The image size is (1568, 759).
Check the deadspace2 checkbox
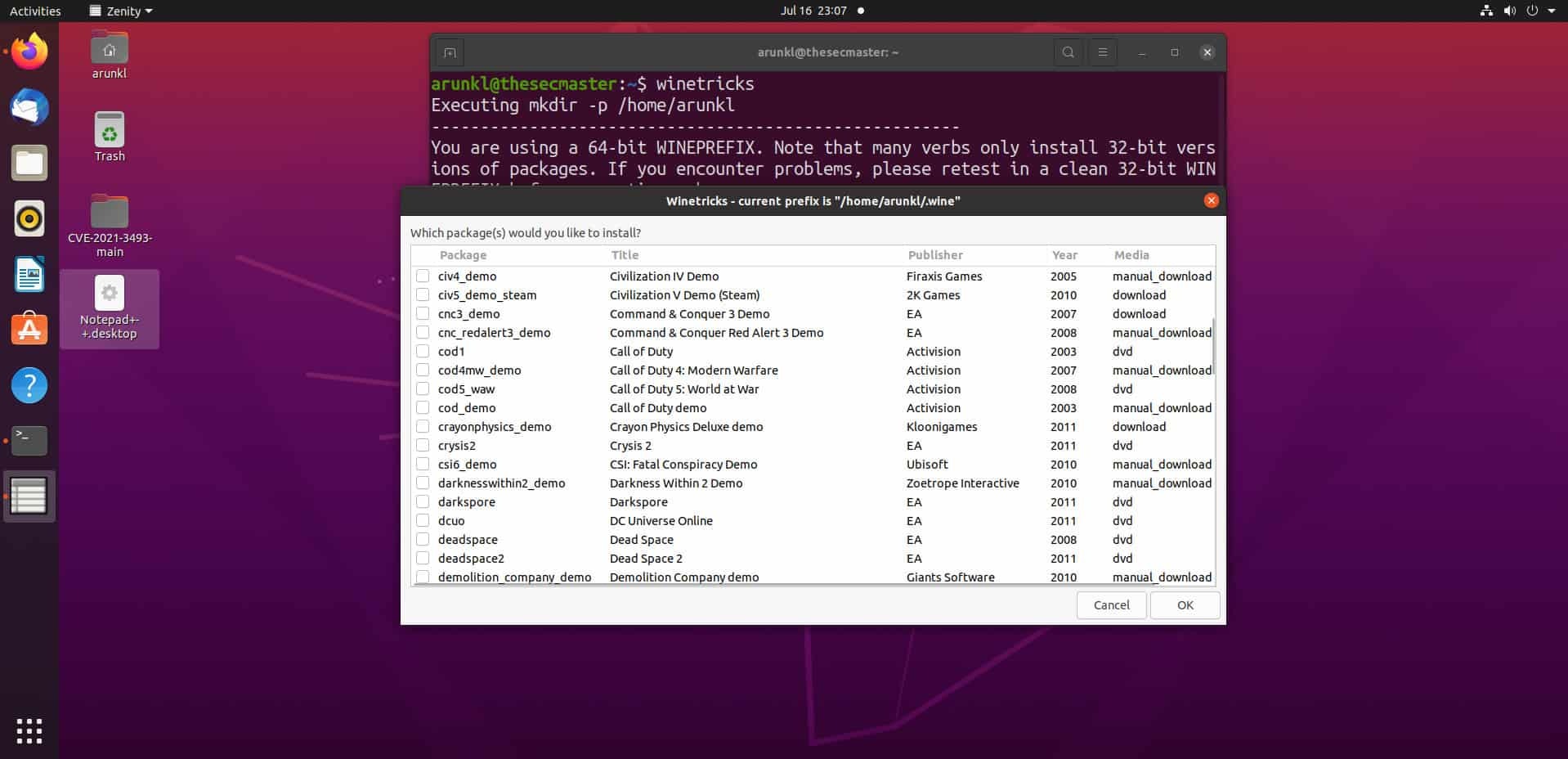(423, 558)
